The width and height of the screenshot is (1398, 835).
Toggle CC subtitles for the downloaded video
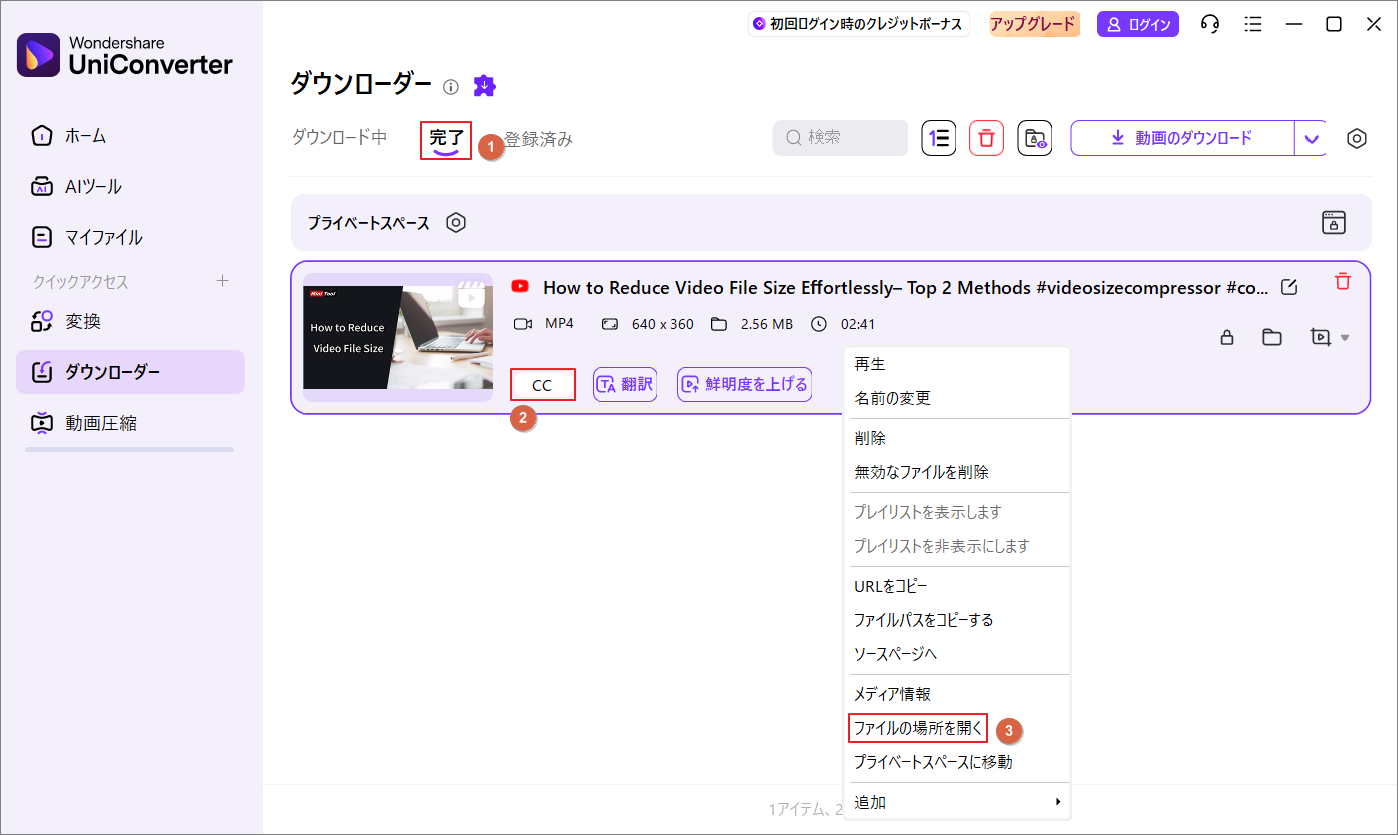tap(542, 384)
